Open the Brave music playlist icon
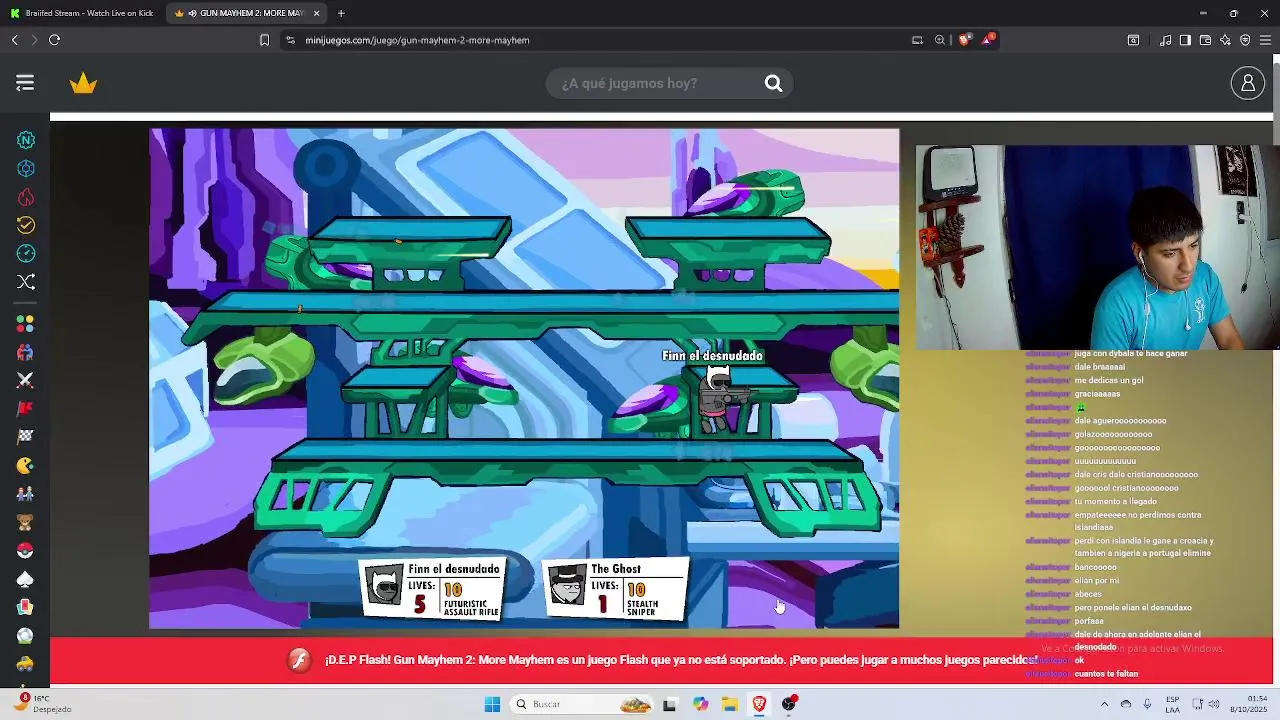This screenshot has width=1280, height=720. tap(1165, 40)
